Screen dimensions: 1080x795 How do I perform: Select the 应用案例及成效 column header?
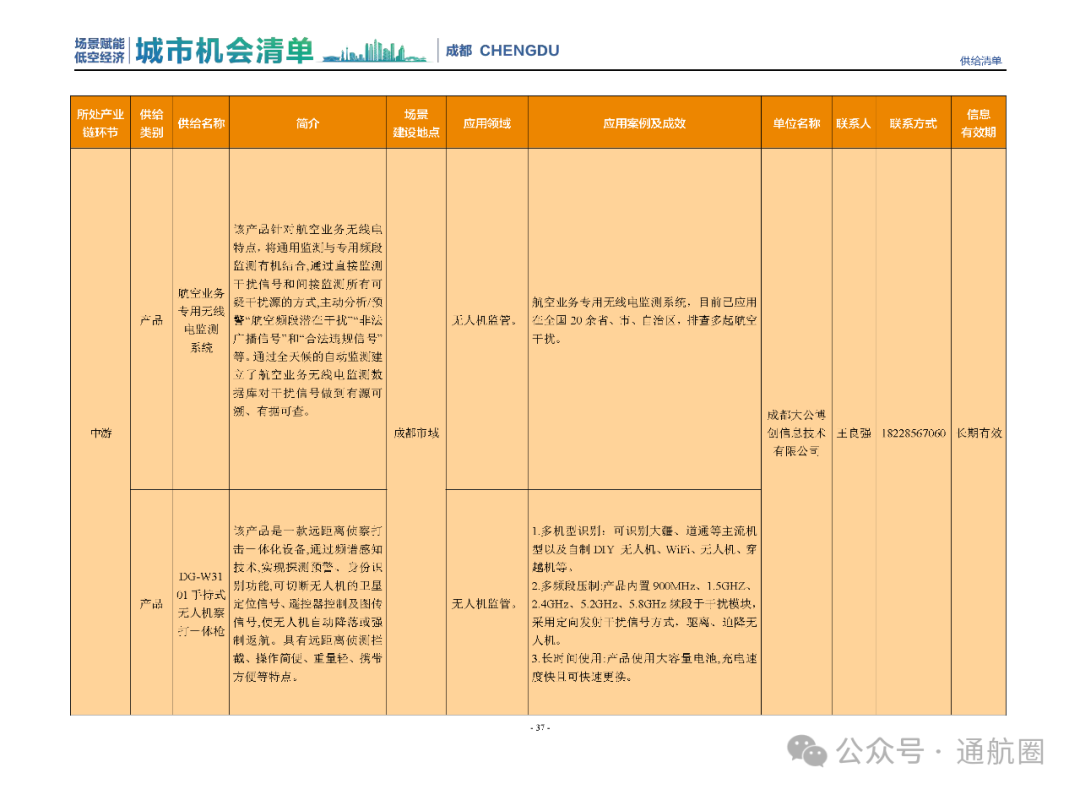coord(645,123)
